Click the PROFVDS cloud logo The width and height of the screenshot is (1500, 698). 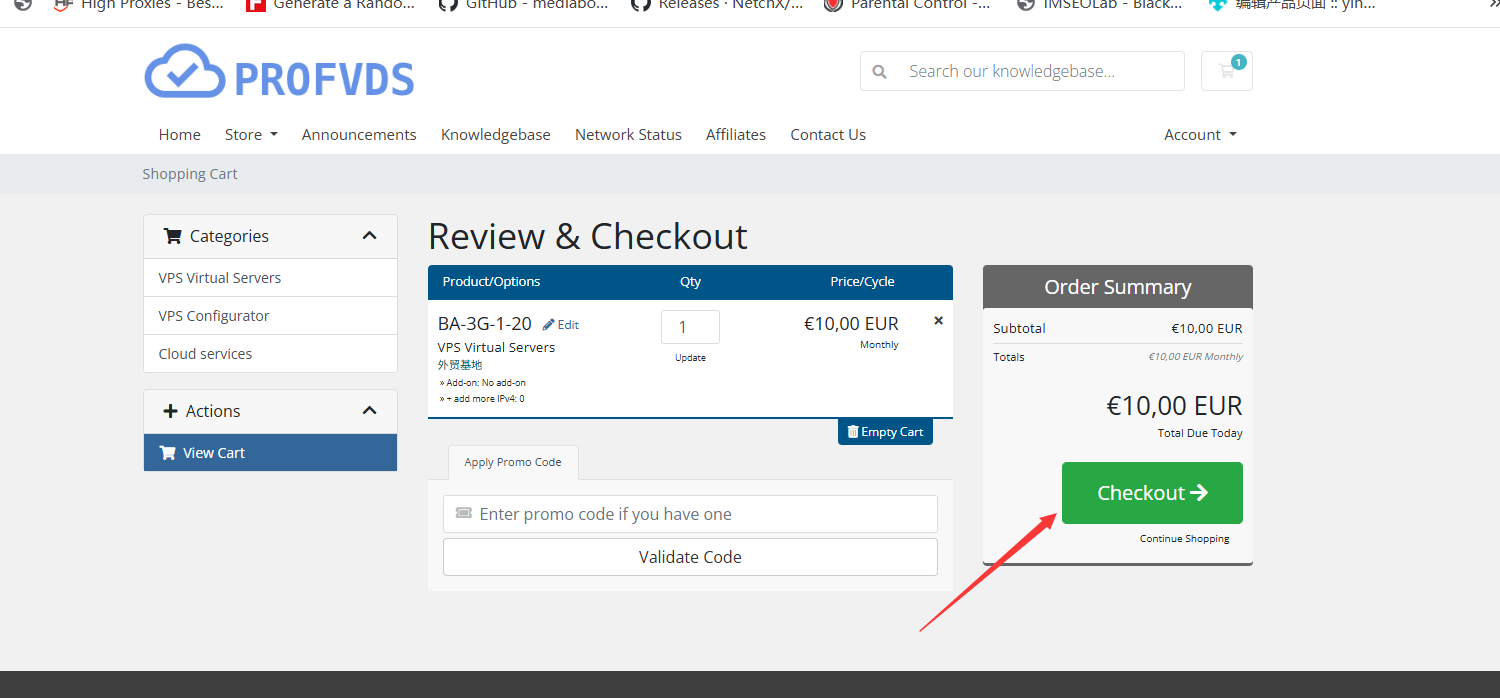point(279,73)
